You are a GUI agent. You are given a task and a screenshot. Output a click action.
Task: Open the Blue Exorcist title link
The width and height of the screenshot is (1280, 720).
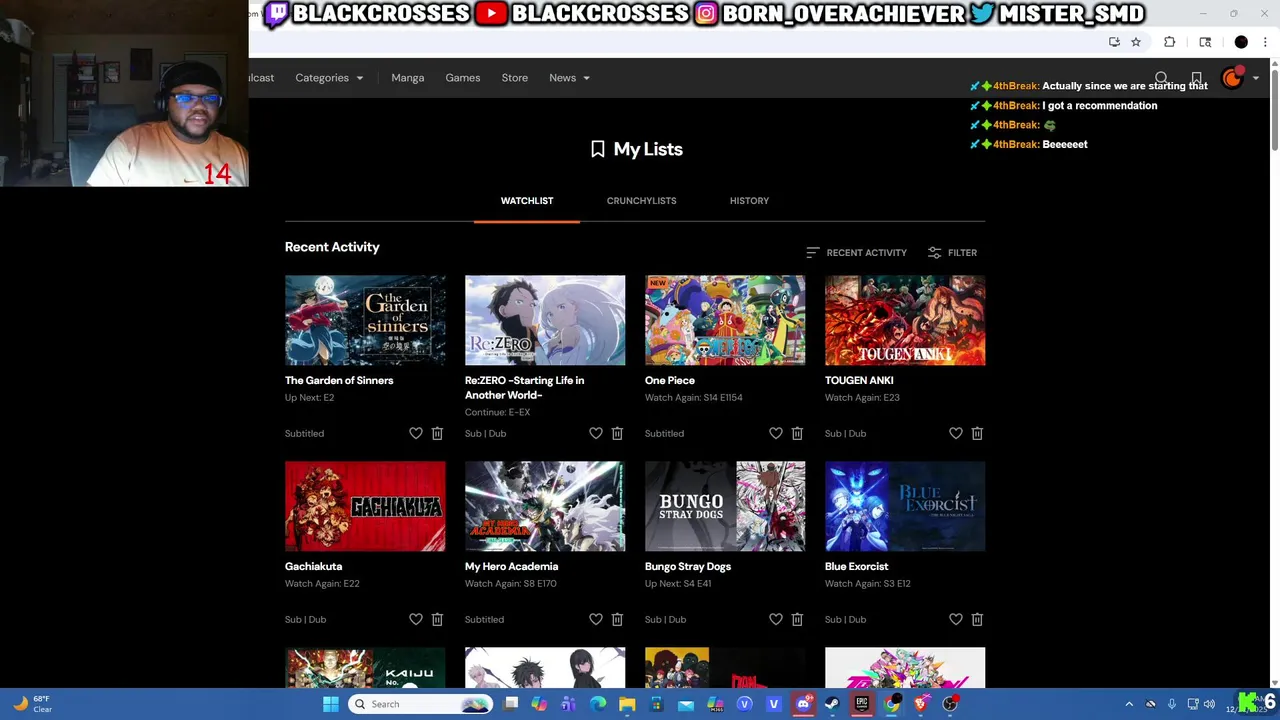coord(856,567)
